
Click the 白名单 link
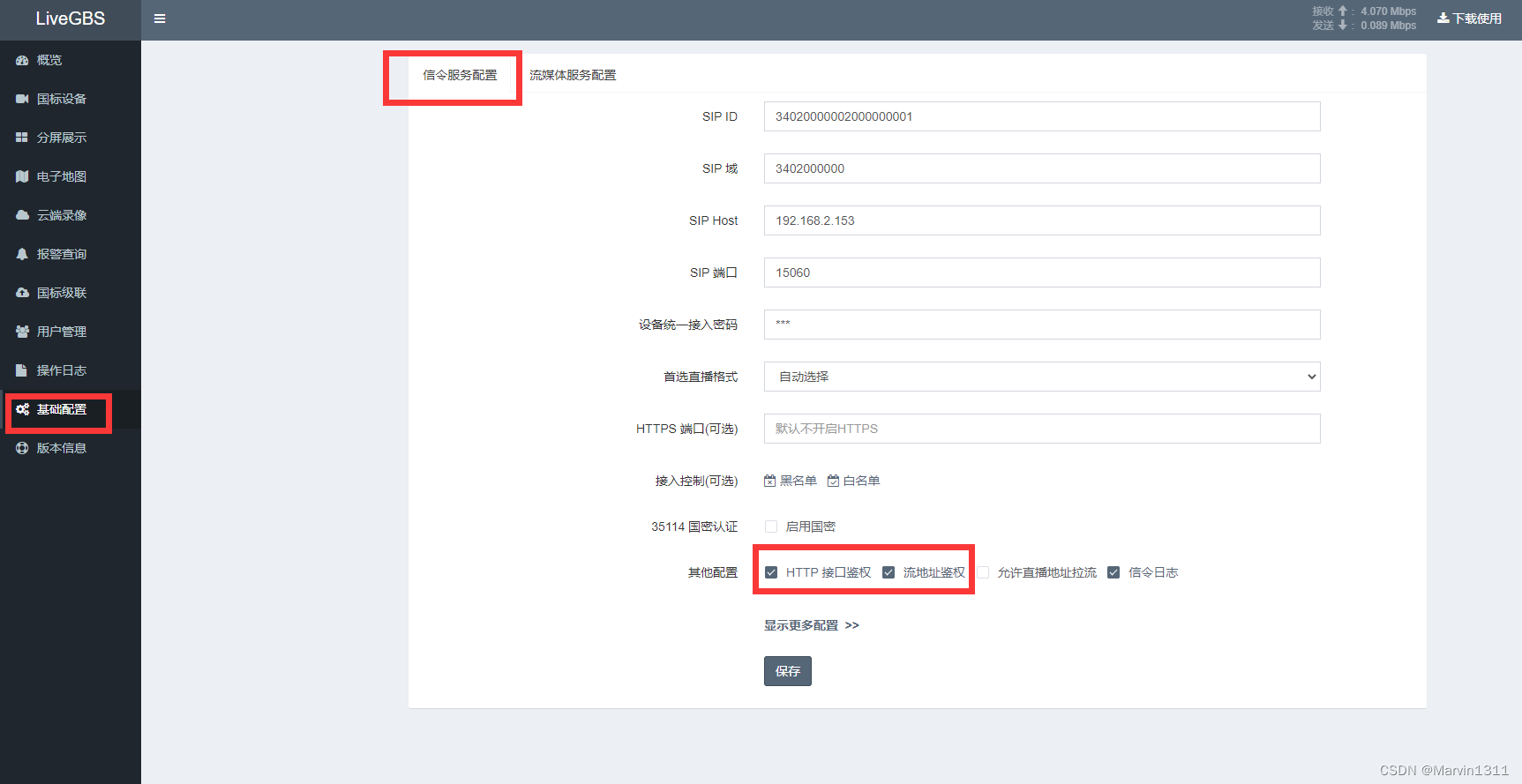[853, 481]
